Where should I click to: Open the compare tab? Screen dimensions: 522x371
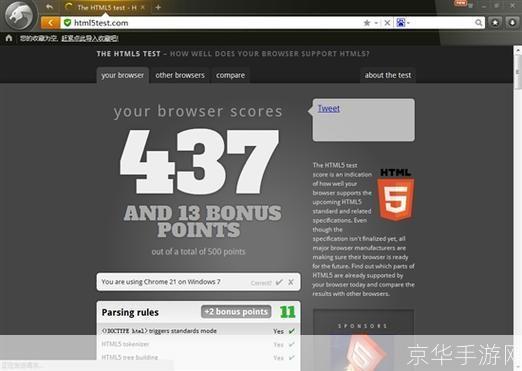230,75
